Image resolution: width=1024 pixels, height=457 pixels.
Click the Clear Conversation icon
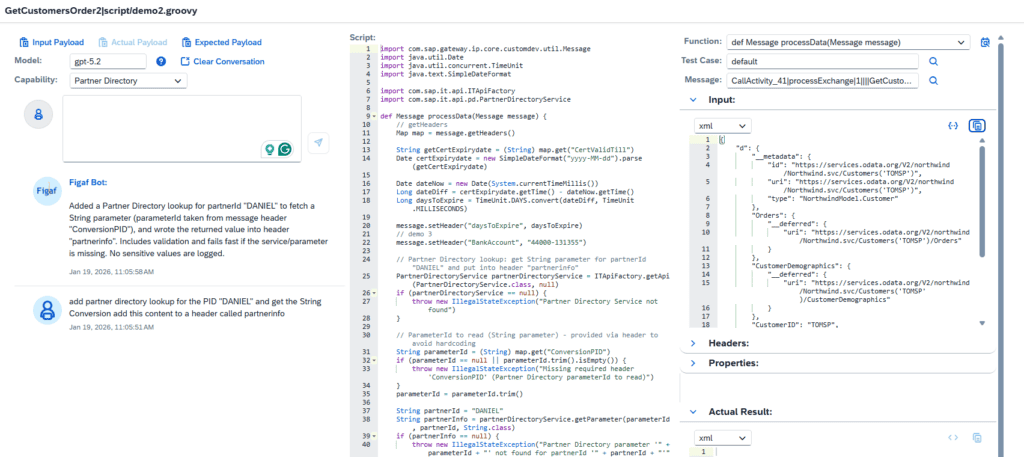pos(185,61)
